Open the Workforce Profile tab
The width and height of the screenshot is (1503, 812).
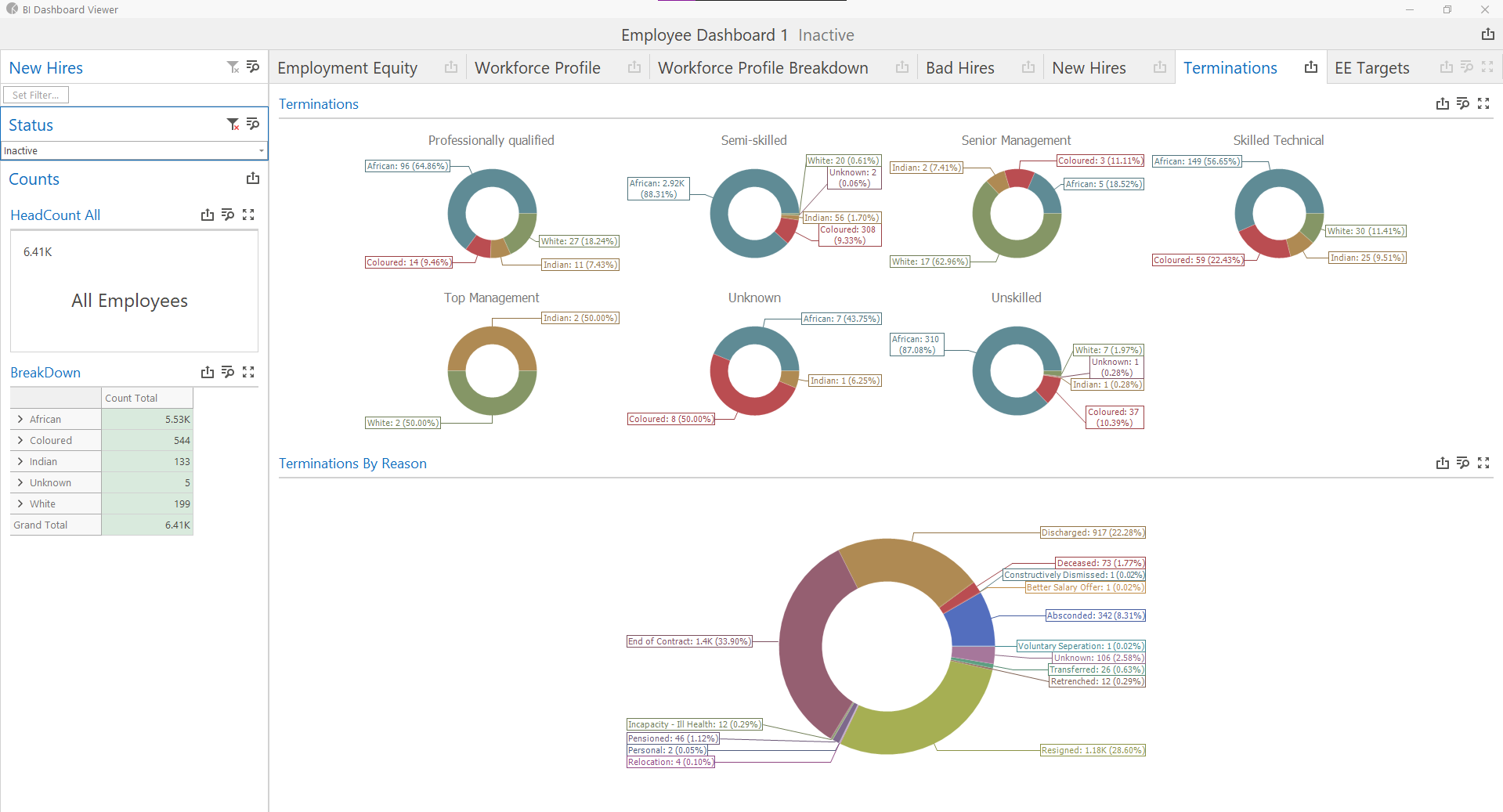pyautogui.click(x=537, y=68)
